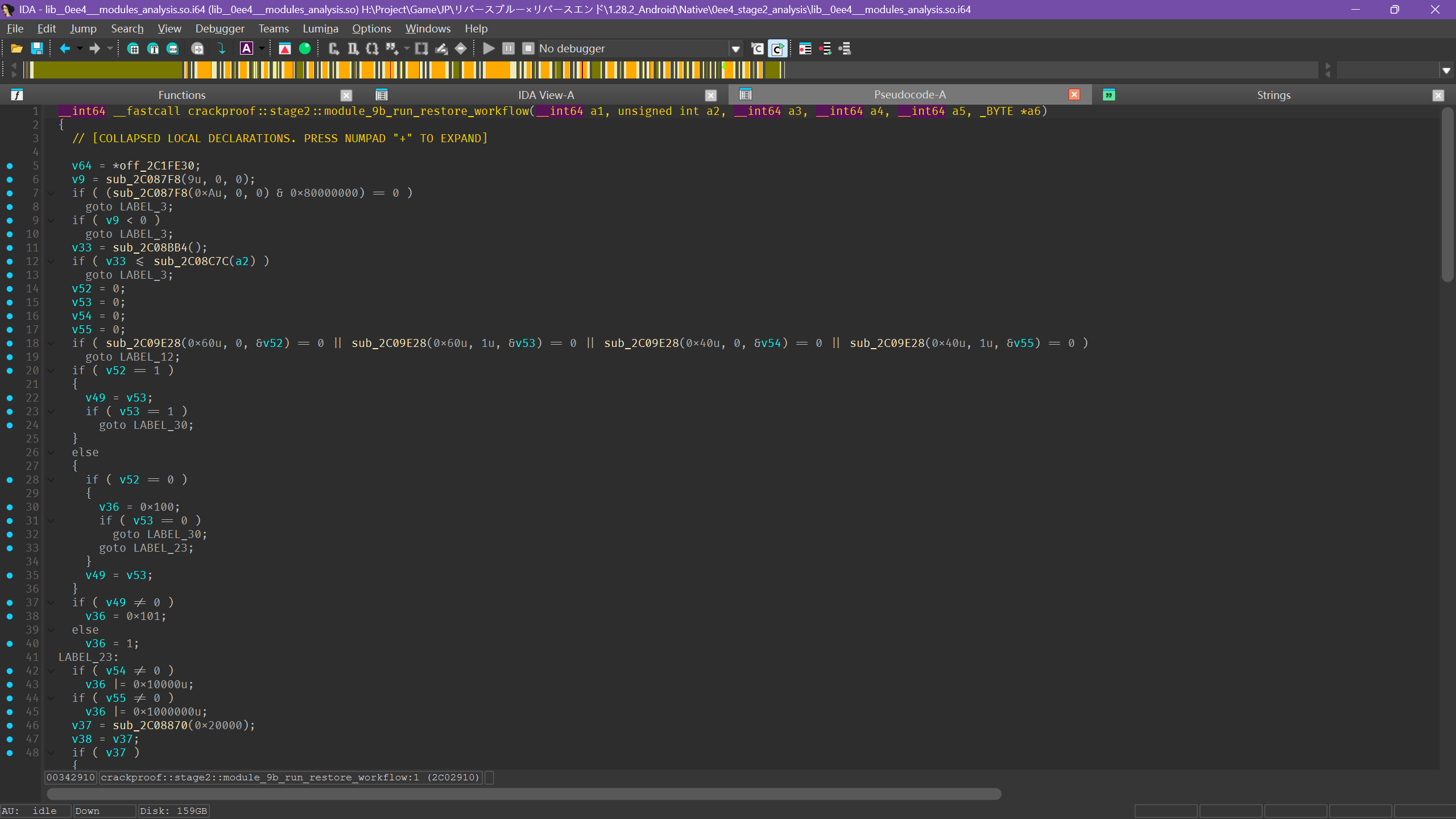Close the IDA View-A tab
The image size is (1456, 819).
tap(710, 95)
